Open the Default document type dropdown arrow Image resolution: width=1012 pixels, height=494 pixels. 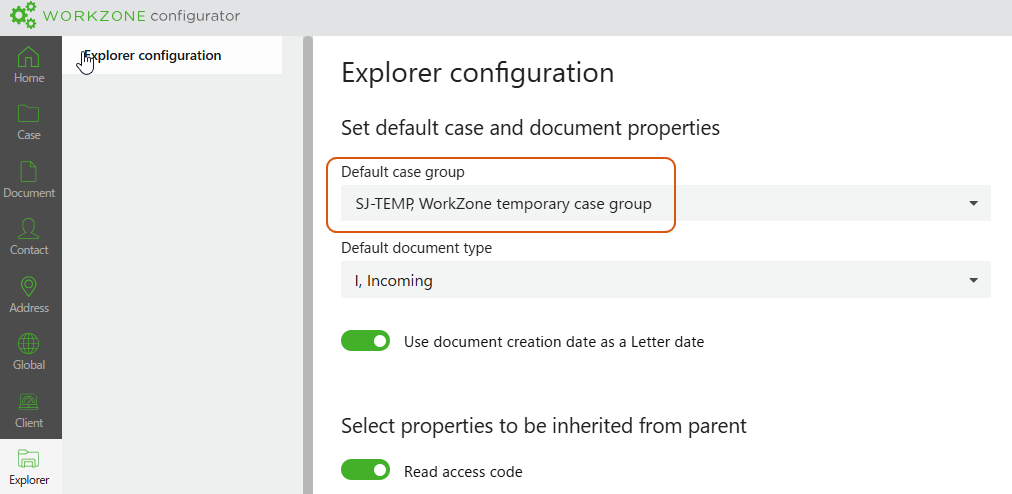973,281
